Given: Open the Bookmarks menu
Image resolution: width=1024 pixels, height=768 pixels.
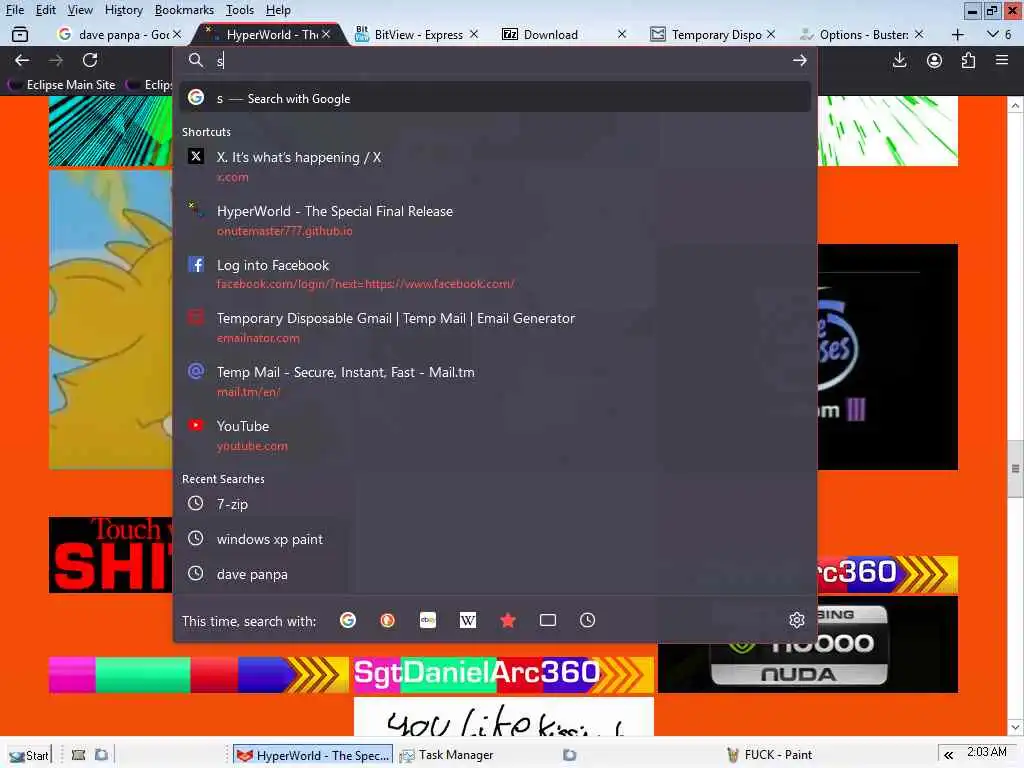Looking at the screenshot, I should (x=184, y=10).
